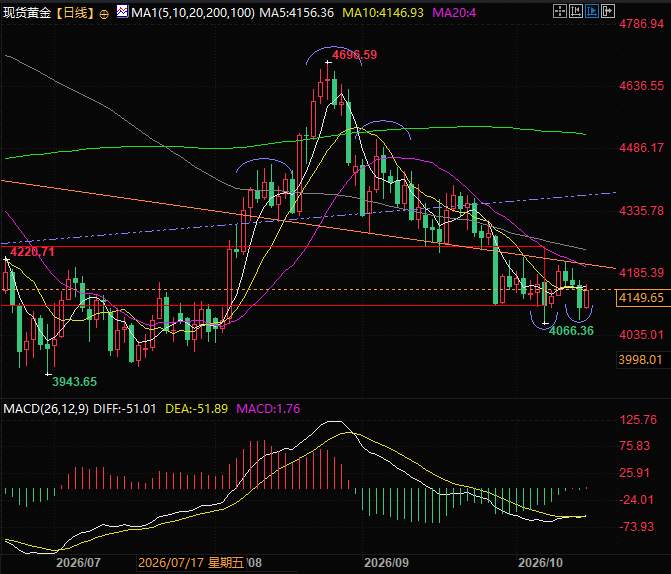The width and height of the screenshot is (671, 574).
Task: Click the chart axis shrink icon
Action: tap(576, 11)
